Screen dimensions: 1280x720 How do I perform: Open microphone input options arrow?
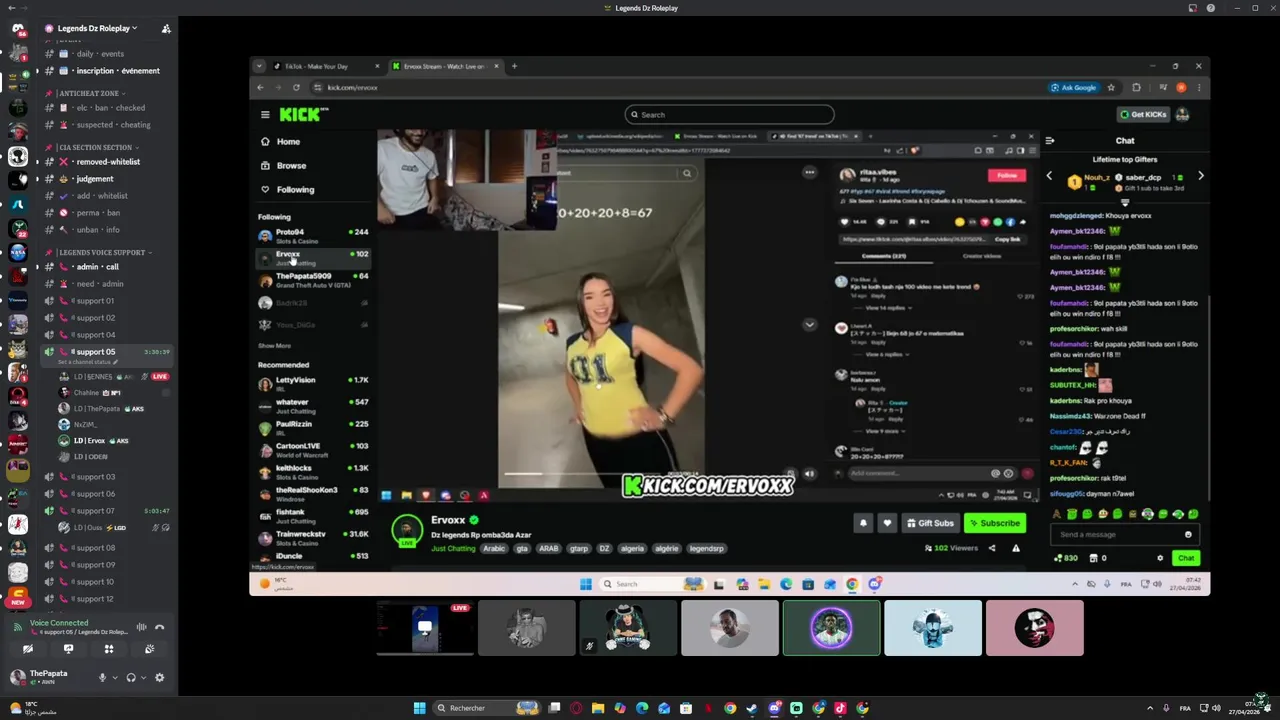click(x=114, y=678)
